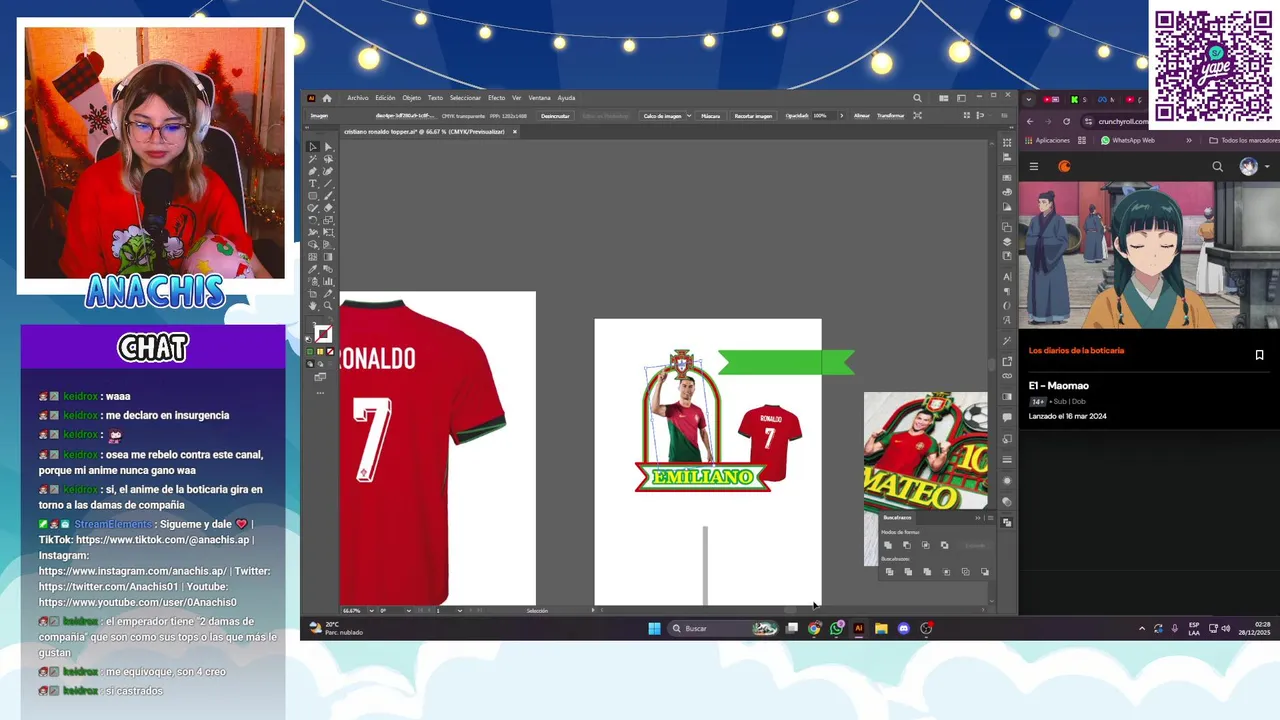Select the Shape Builder tool
This screenshot has width=1280, height=720.
(x=313, y=244)
